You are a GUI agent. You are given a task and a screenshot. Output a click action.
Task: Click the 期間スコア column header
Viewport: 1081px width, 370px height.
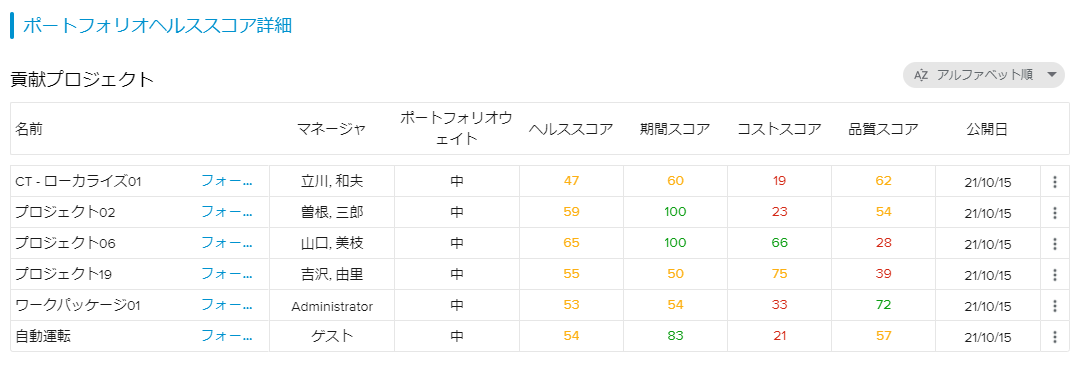675,129
